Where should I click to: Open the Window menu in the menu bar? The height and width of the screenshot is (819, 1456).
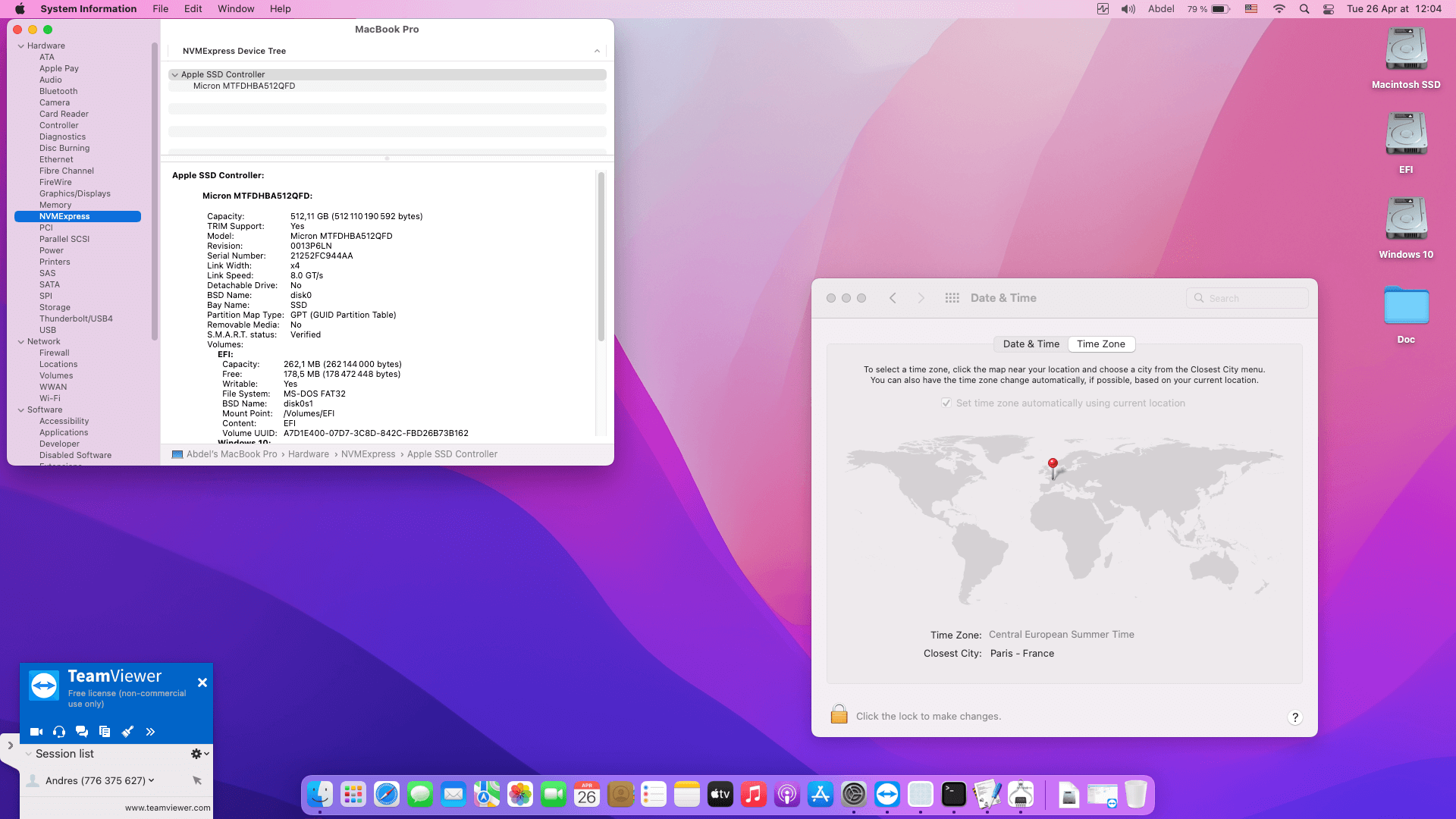tap(236, 9)
